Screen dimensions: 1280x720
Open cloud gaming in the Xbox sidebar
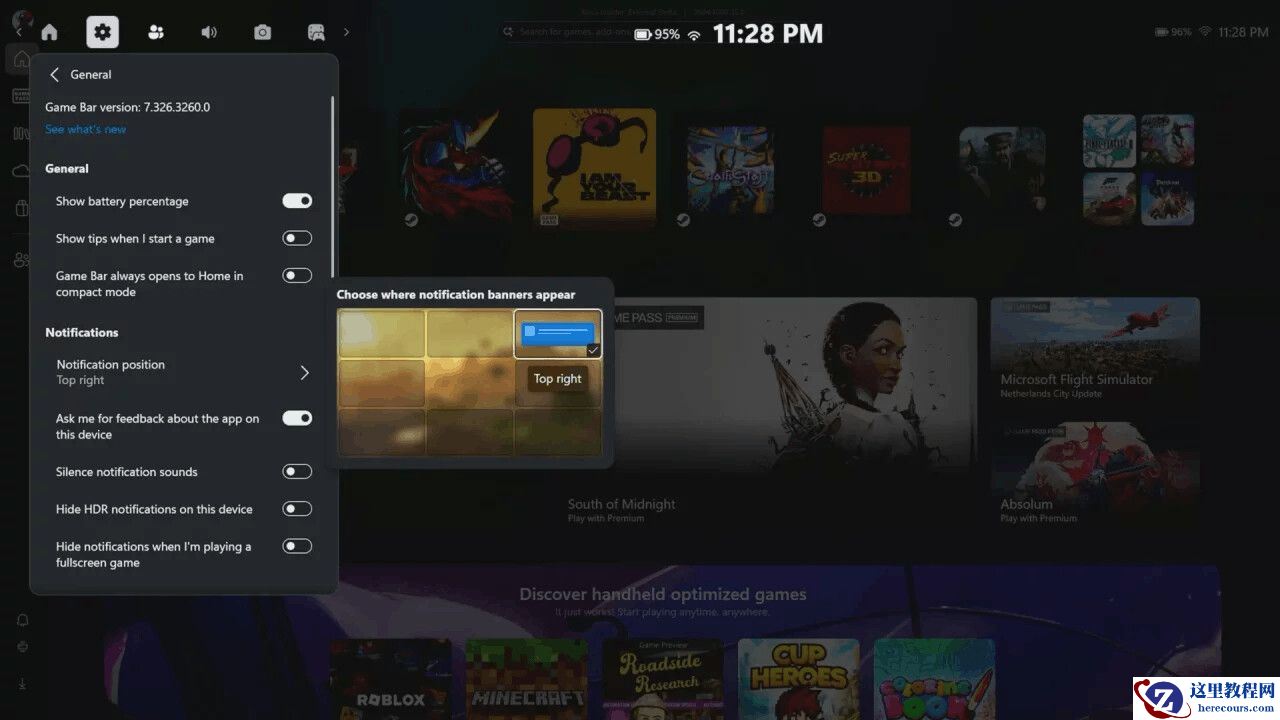pos(21,171)
